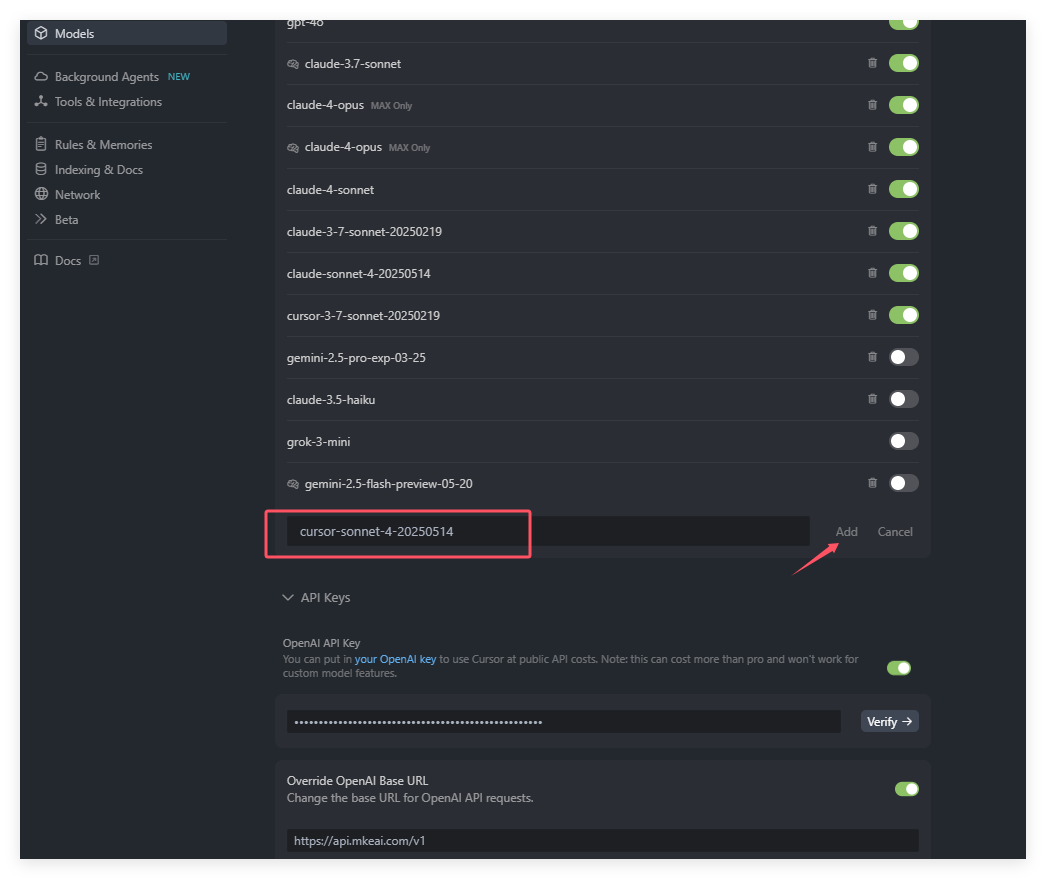Delete claude-4-opus row without brain icon

point(872,105)
